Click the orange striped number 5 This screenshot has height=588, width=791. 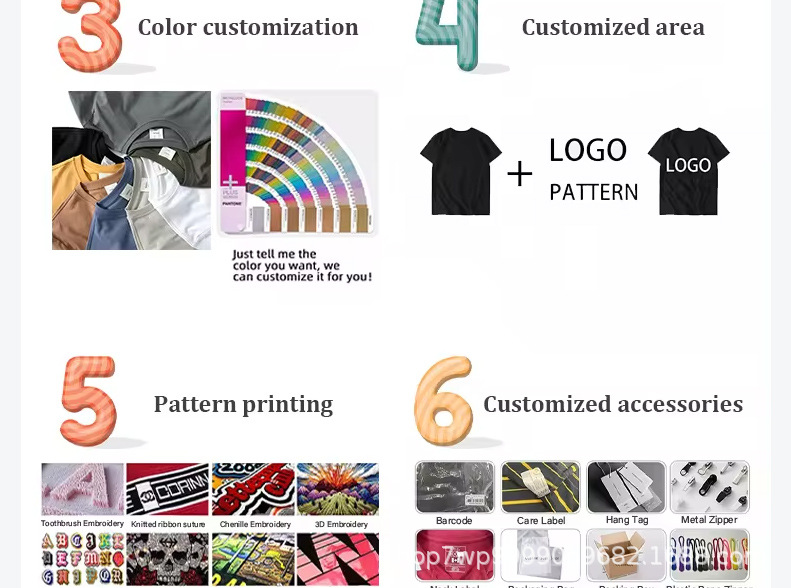coord(89,401)
